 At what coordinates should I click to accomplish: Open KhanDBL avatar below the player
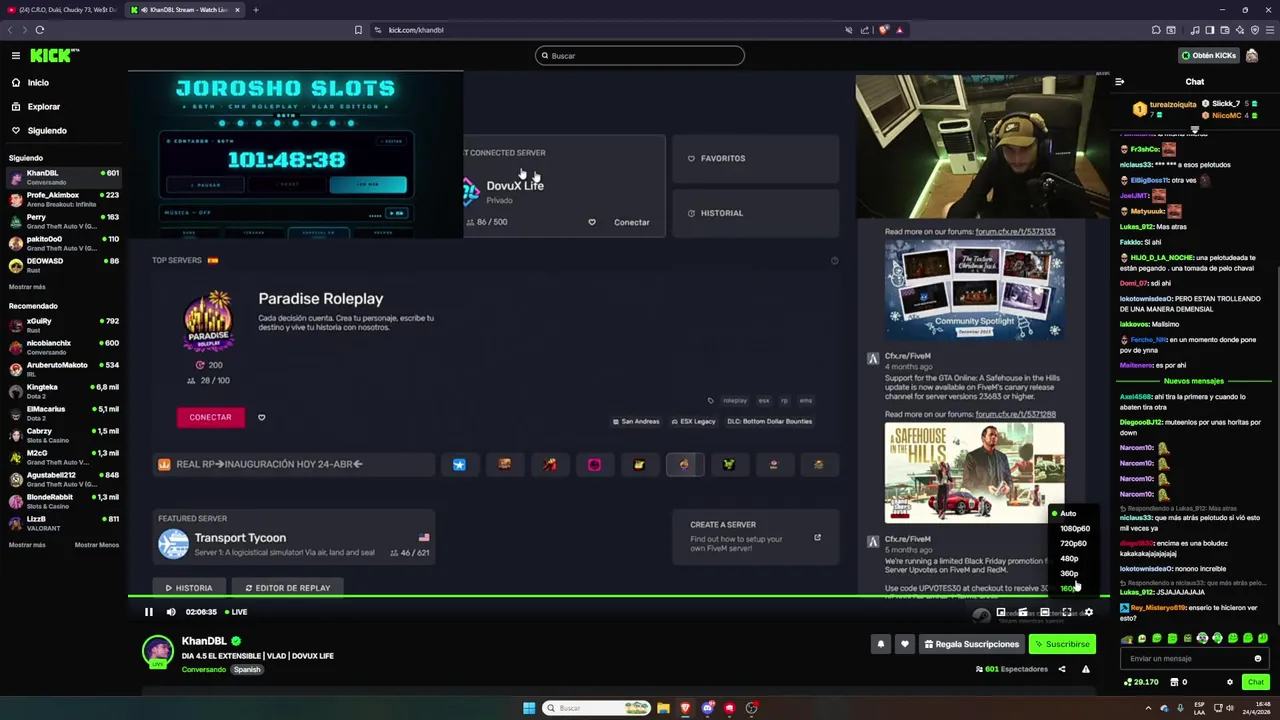click(157, 652)
